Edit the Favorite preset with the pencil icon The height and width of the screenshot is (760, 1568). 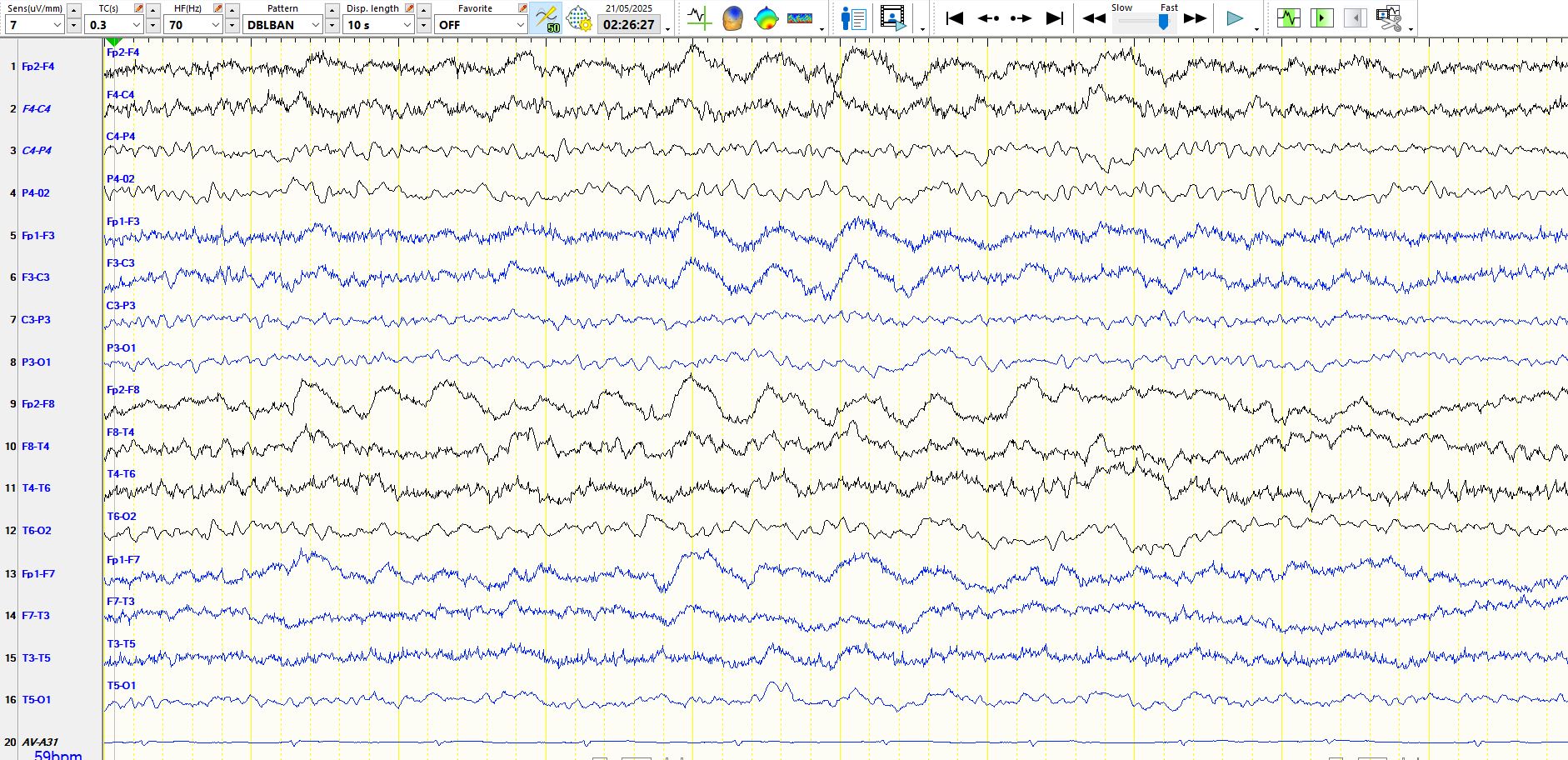(x=522, y=7)
